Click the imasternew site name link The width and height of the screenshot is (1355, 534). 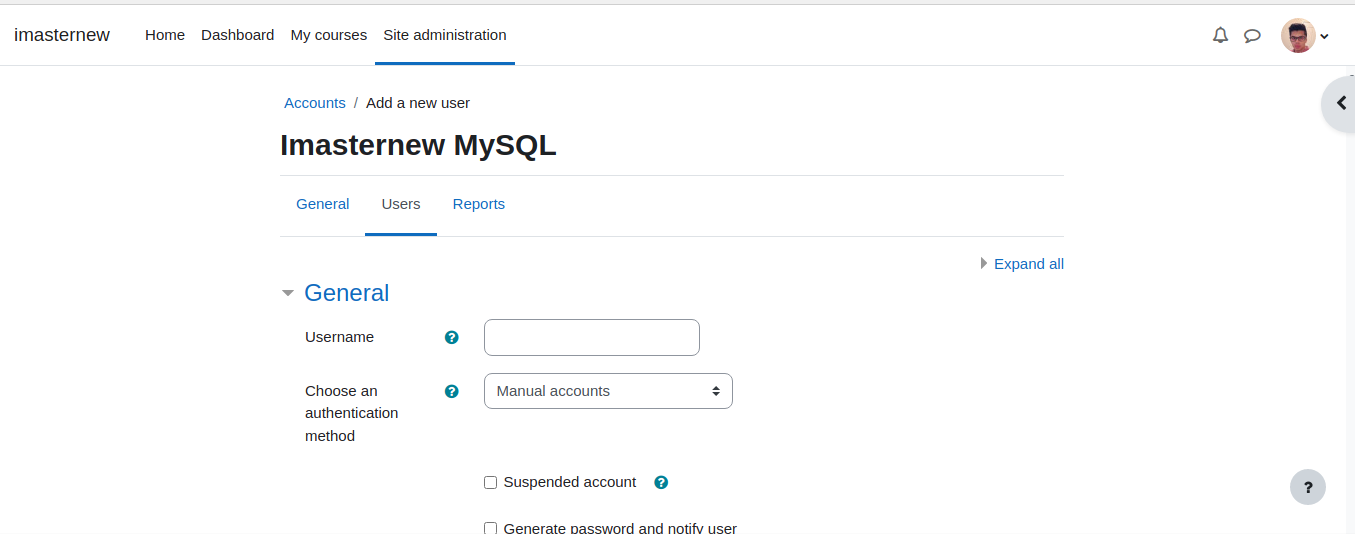click(62, 35)
